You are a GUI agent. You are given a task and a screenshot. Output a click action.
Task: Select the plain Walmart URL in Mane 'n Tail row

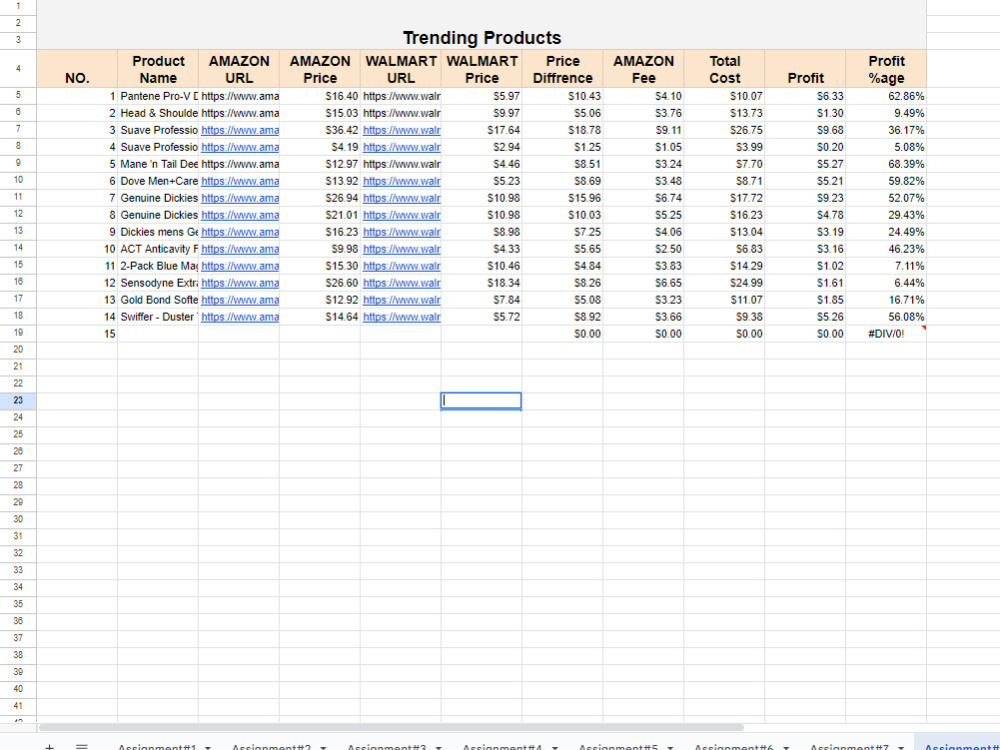click(x=401, y=164)
